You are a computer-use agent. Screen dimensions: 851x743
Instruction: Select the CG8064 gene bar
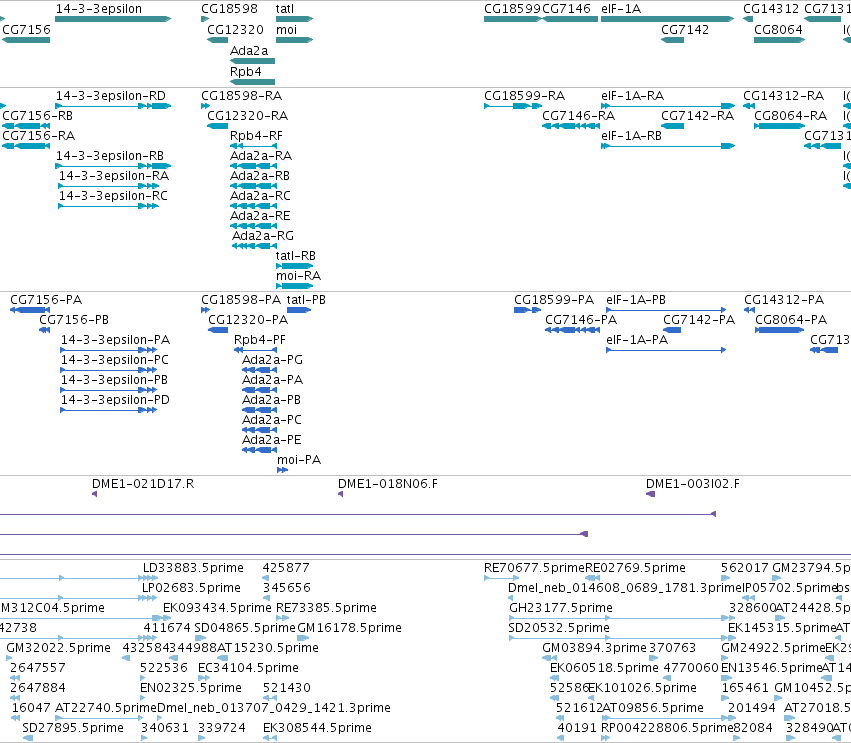click(x=779, y=40)
